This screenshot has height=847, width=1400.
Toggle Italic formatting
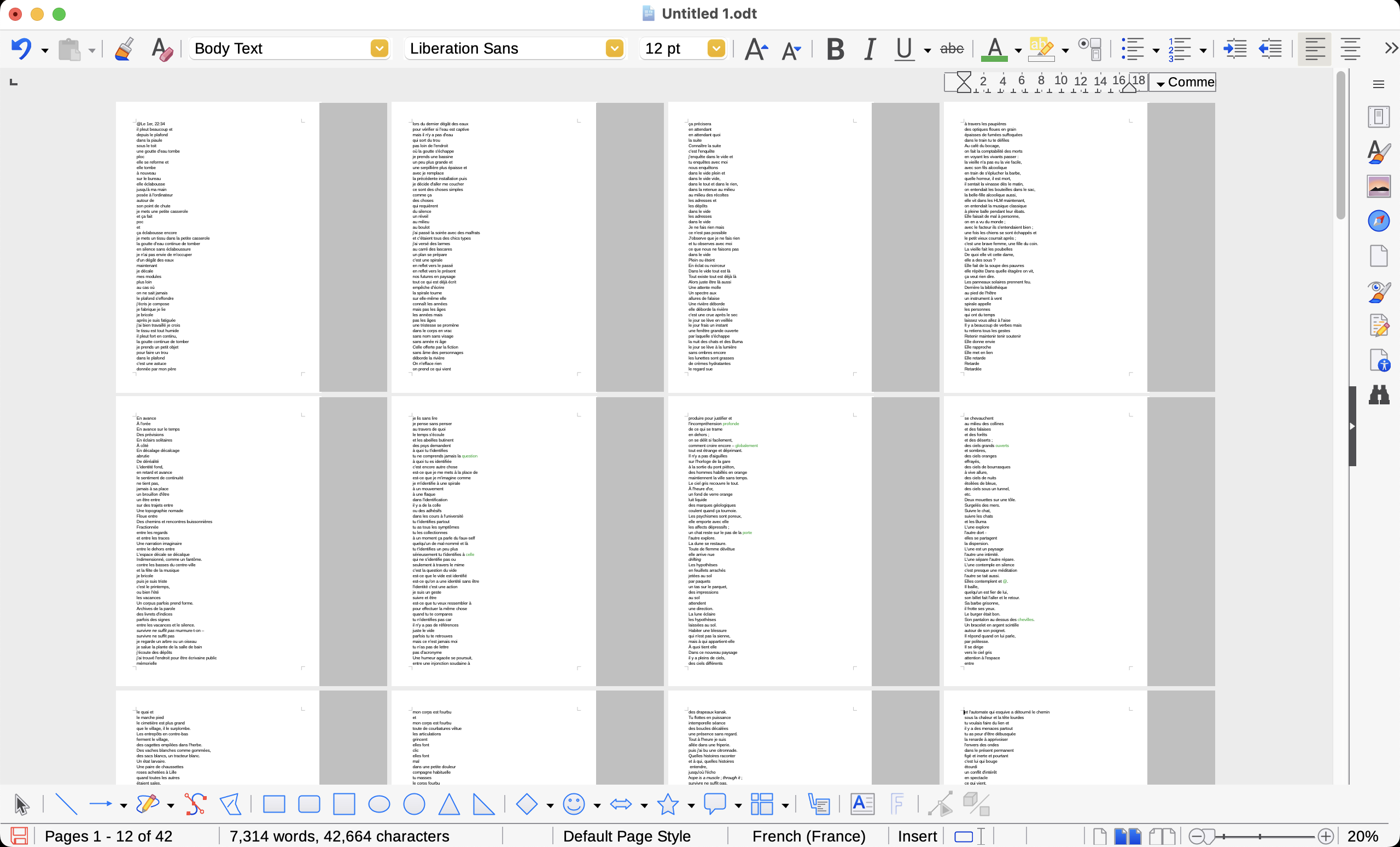point(870,49)
